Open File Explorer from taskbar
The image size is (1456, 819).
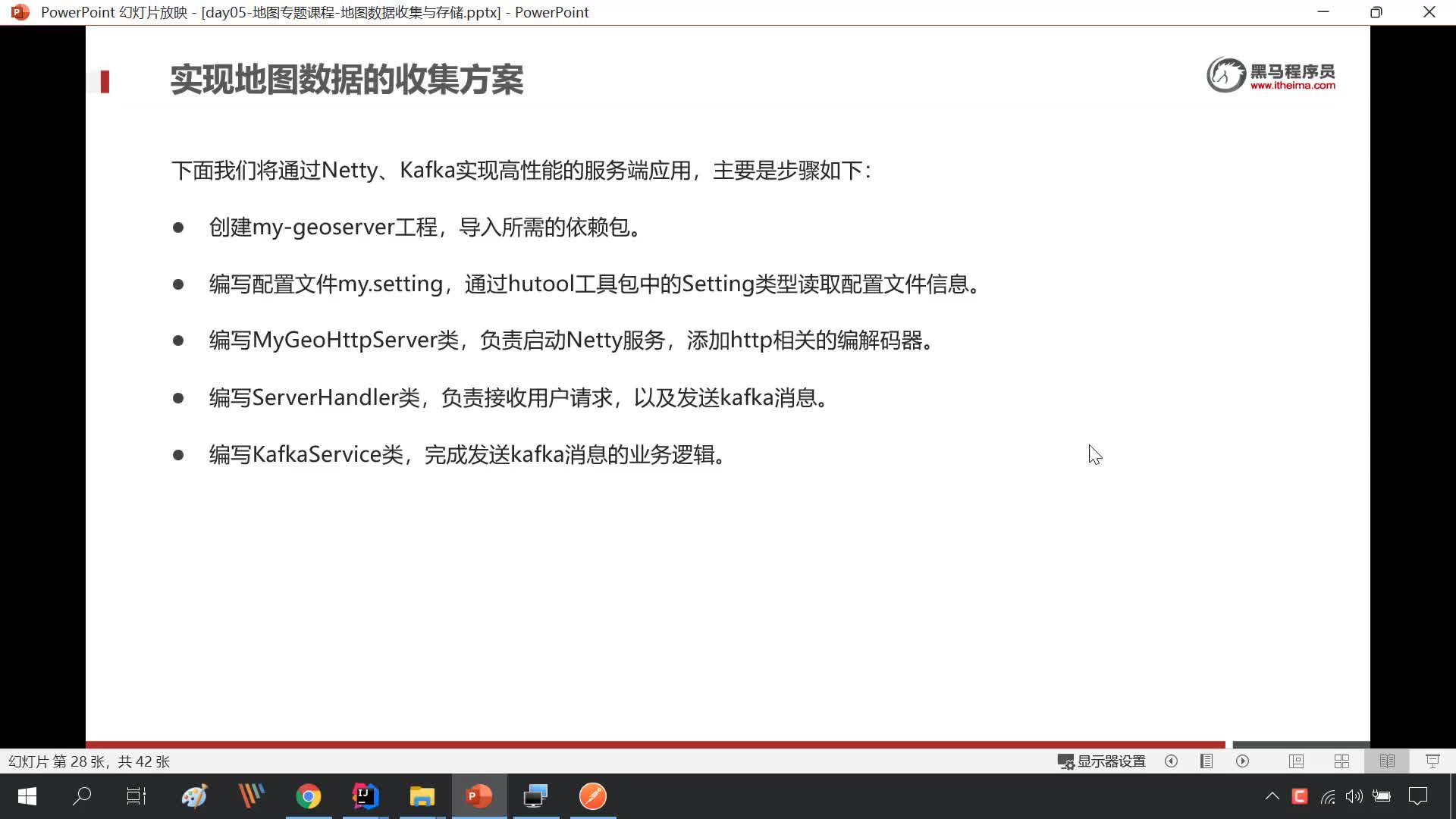click(422, 796)
